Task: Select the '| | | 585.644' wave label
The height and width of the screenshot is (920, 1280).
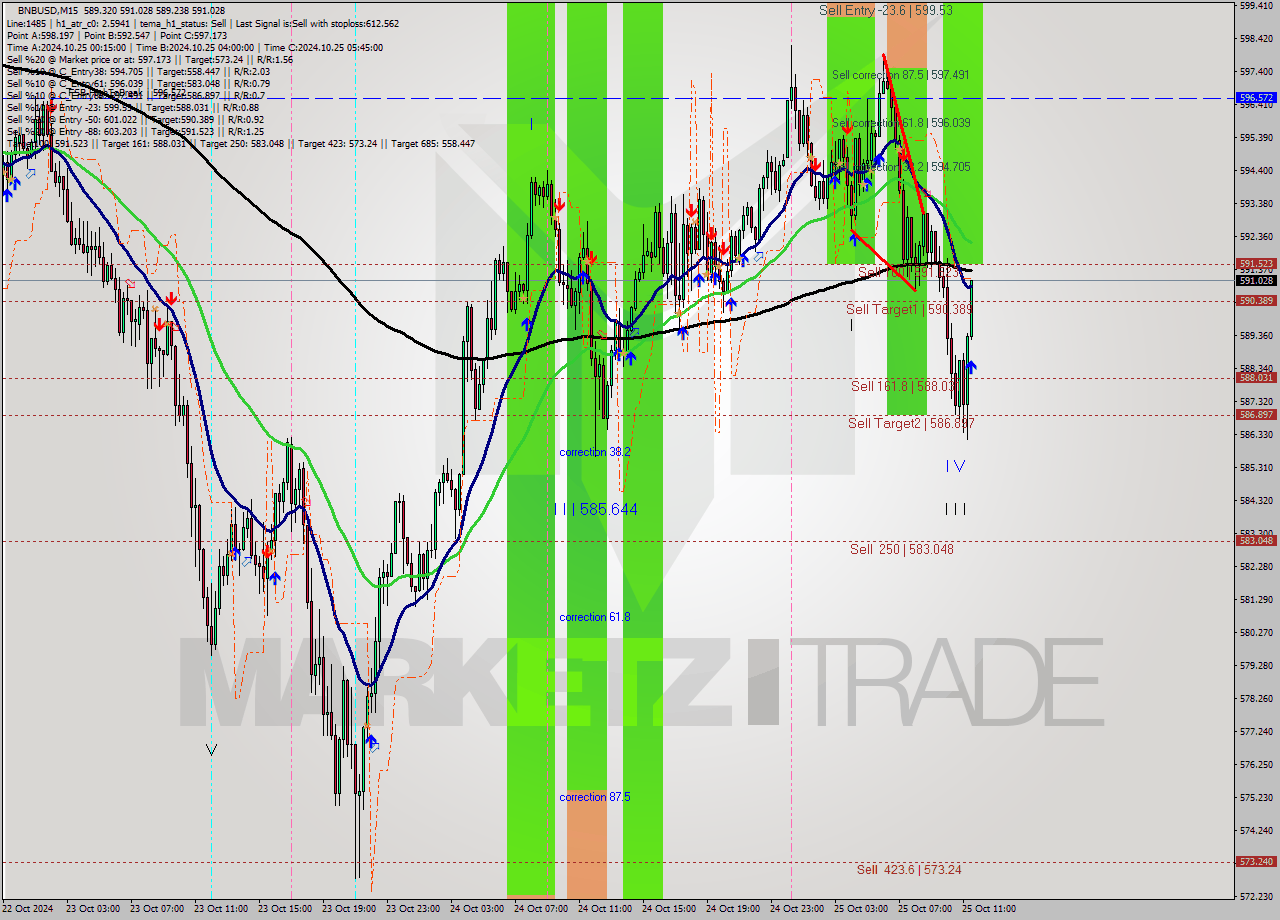Action: [596, 509]
